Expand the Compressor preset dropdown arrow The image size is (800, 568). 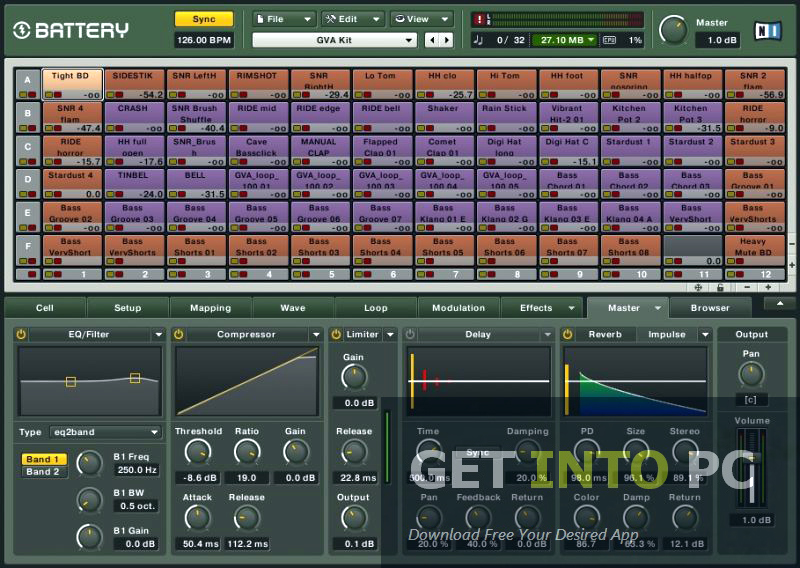[316, 335]
